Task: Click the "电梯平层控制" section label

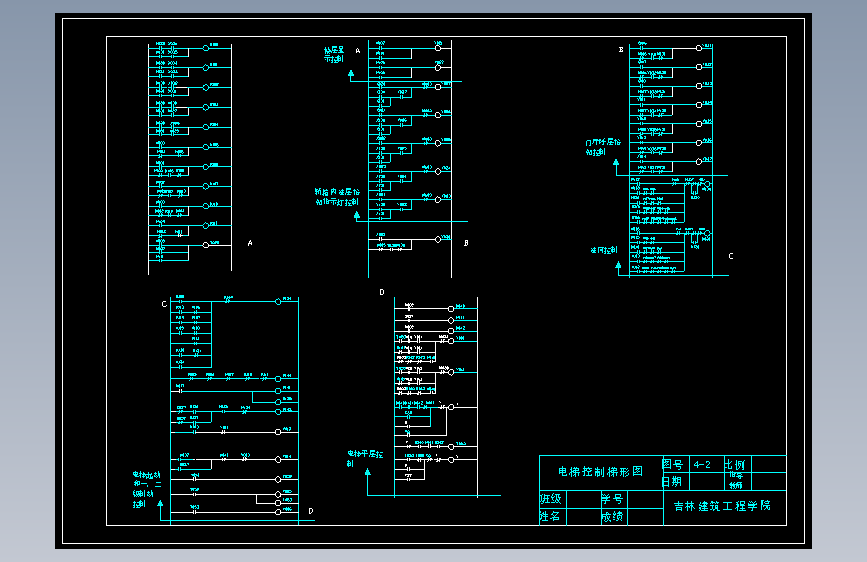Action: [364, 459]
